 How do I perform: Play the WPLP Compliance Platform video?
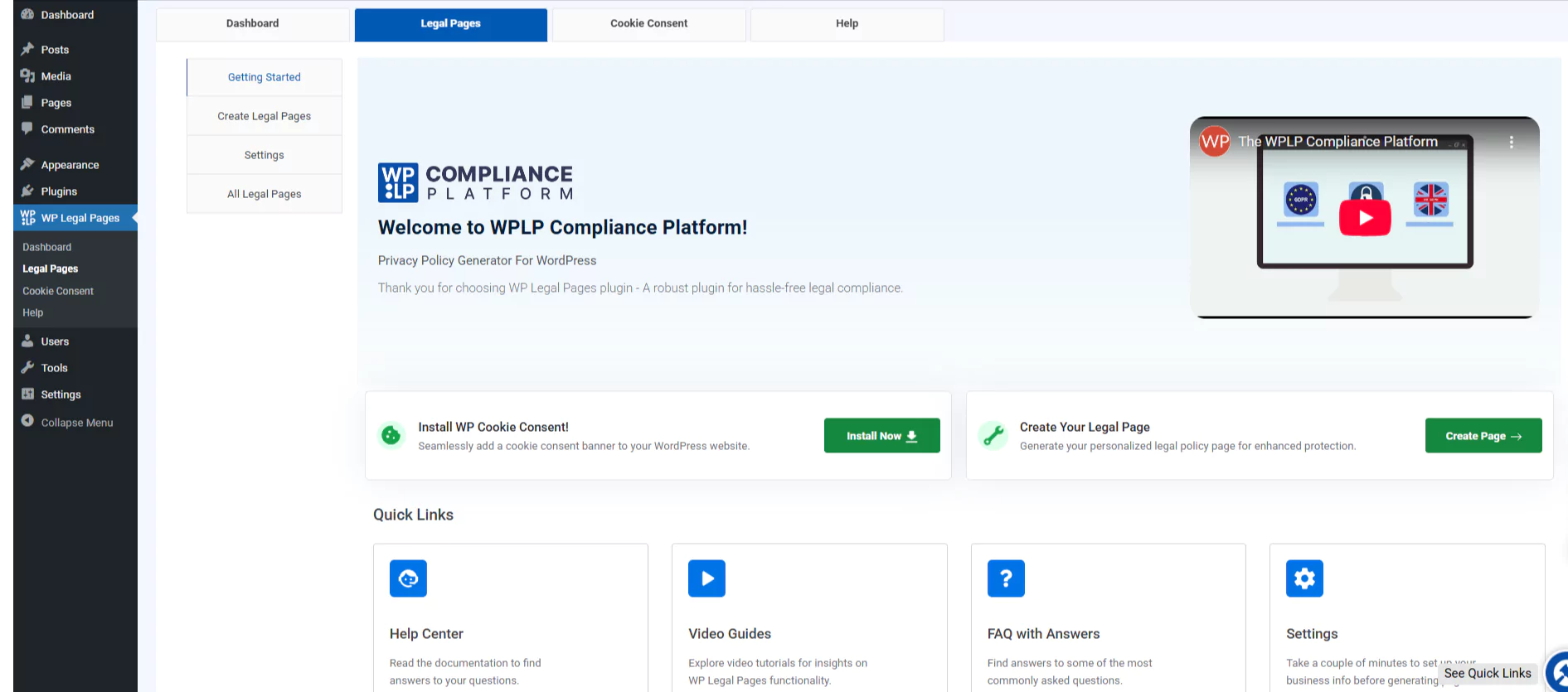[1365, 219]
